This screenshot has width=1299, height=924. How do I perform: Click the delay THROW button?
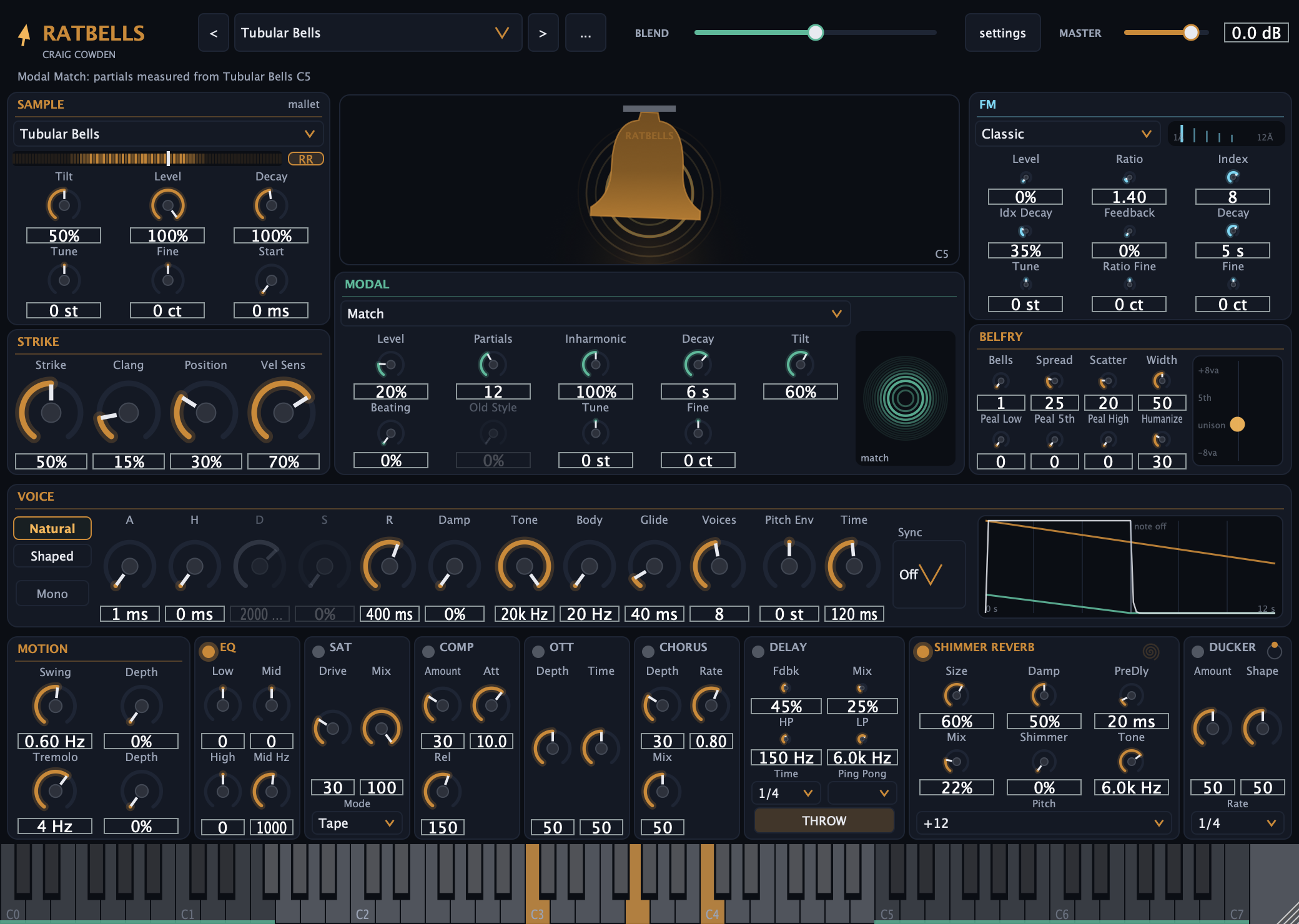point(824,820)
